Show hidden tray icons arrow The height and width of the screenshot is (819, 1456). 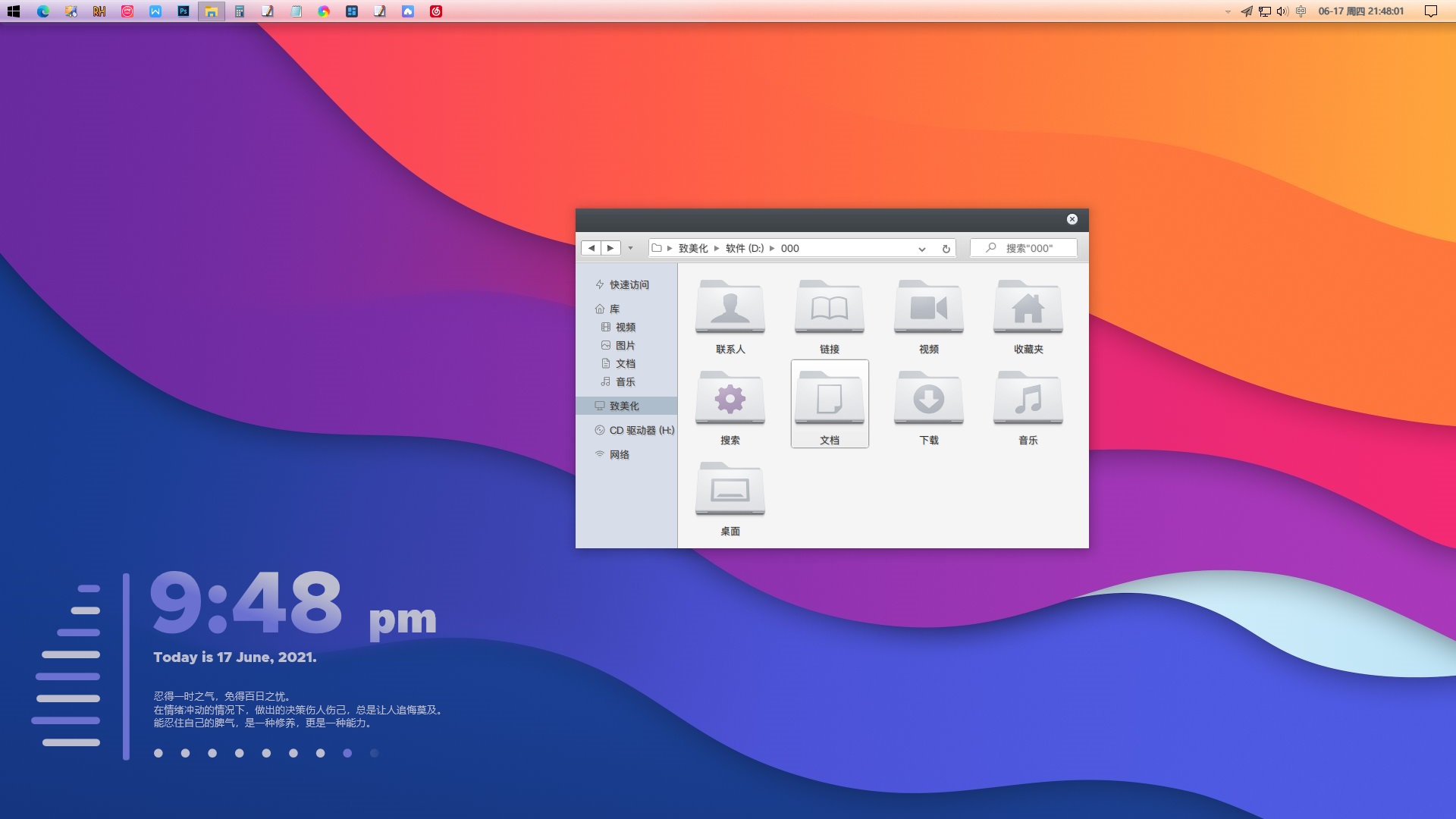[x=1228, y=12]
